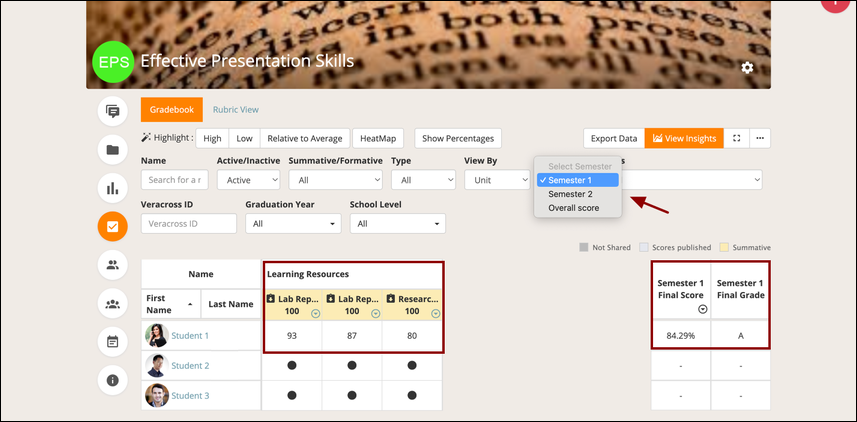Expand the View By Unit dropdown
This screenshot has height=422, width=857.
pos(496,180)
